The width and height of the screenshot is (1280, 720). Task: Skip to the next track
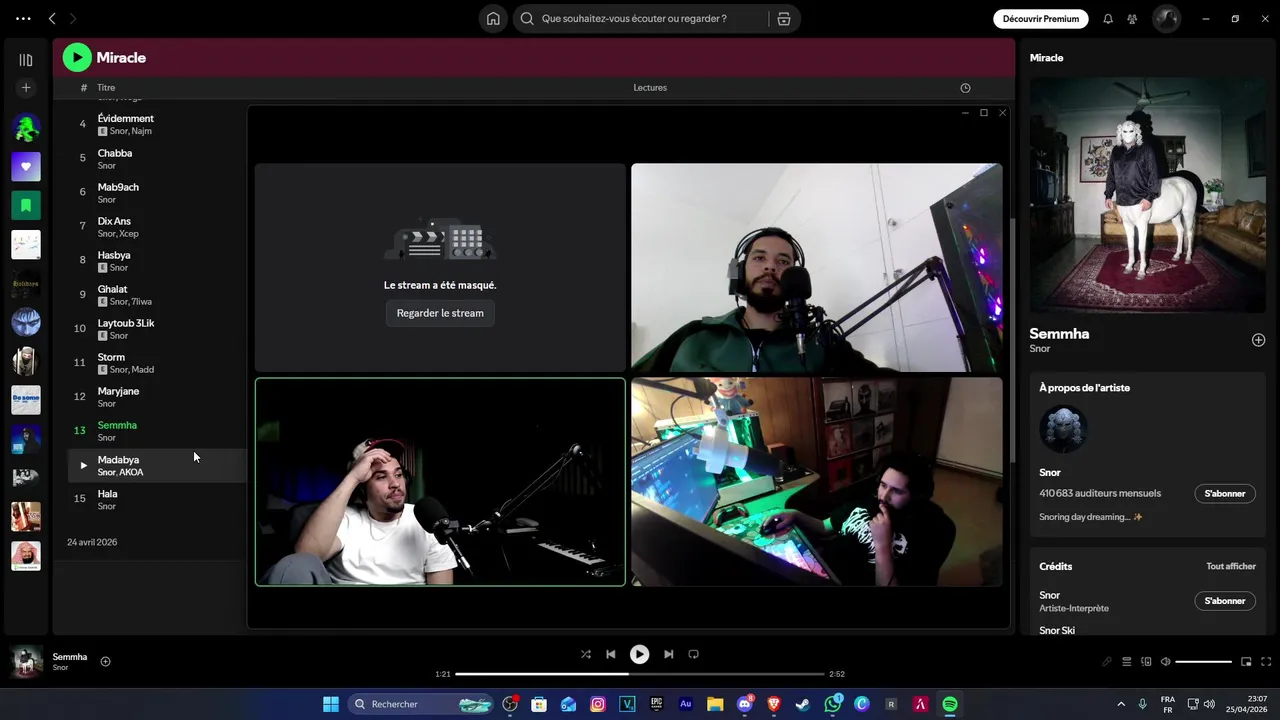[668, 654]
